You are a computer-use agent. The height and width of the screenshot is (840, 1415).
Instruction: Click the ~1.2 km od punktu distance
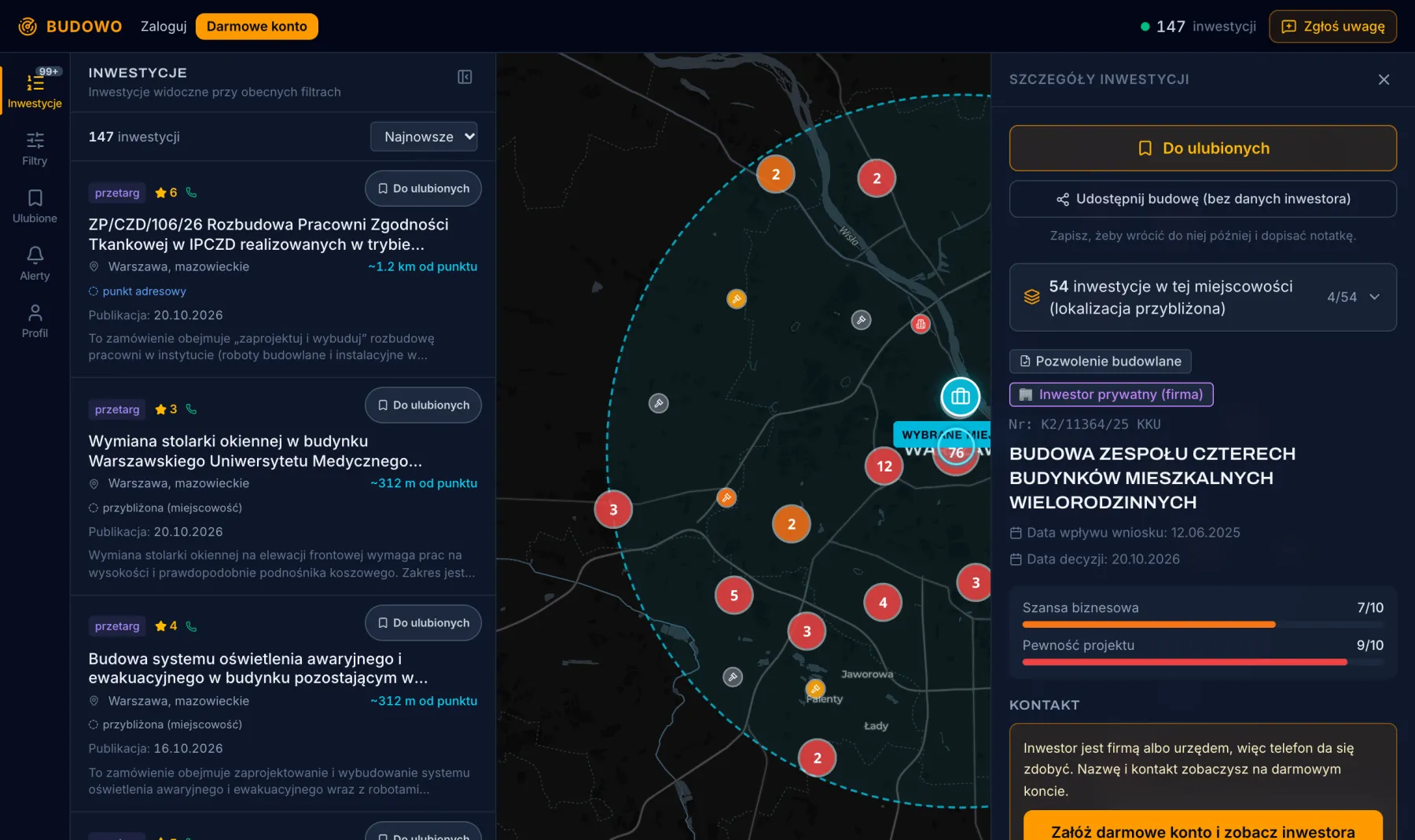point(423,267)
